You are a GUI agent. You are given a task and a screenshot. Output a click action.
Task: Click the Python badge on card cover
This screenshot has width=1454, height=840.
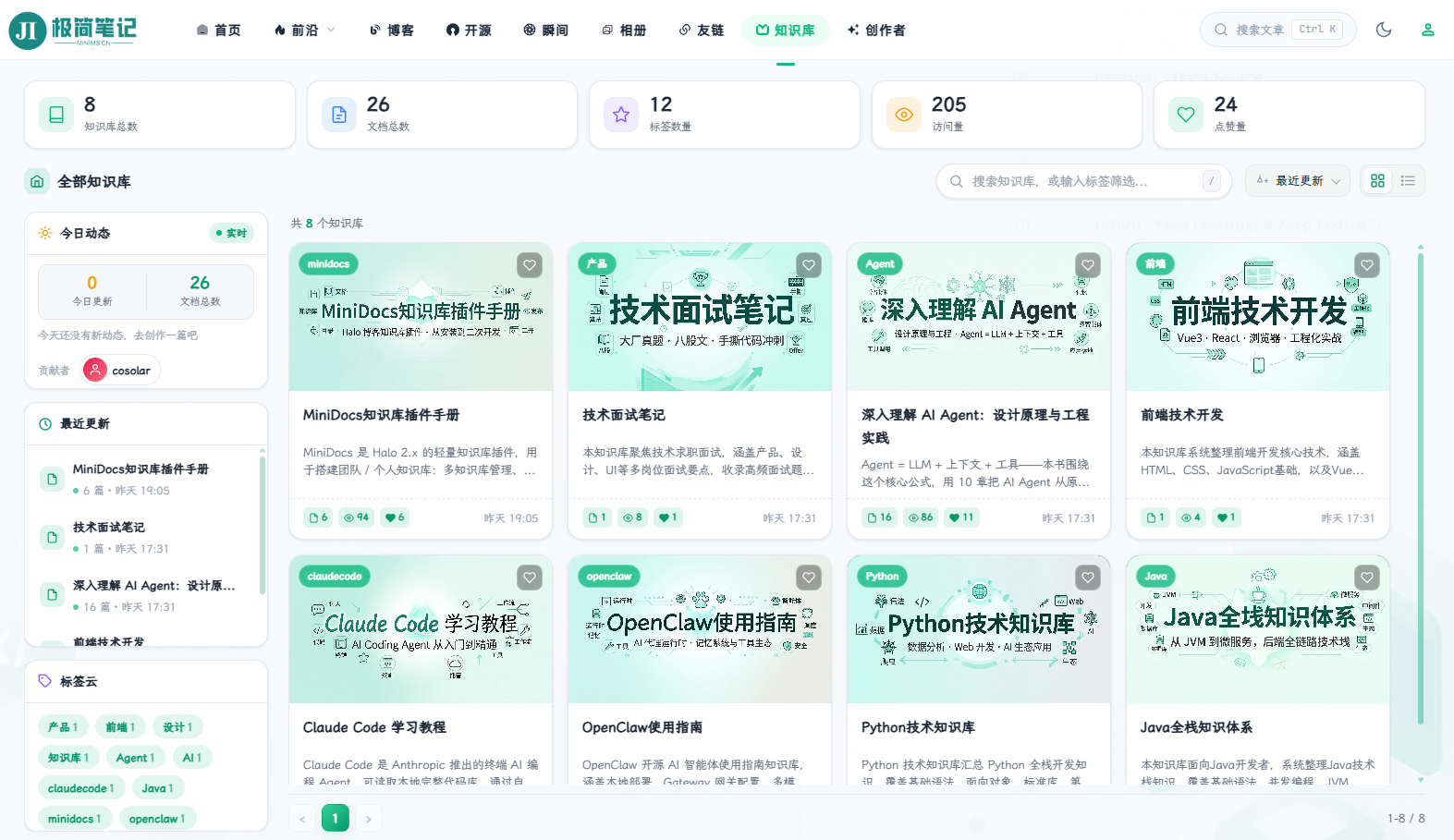(x=882, y=577)
